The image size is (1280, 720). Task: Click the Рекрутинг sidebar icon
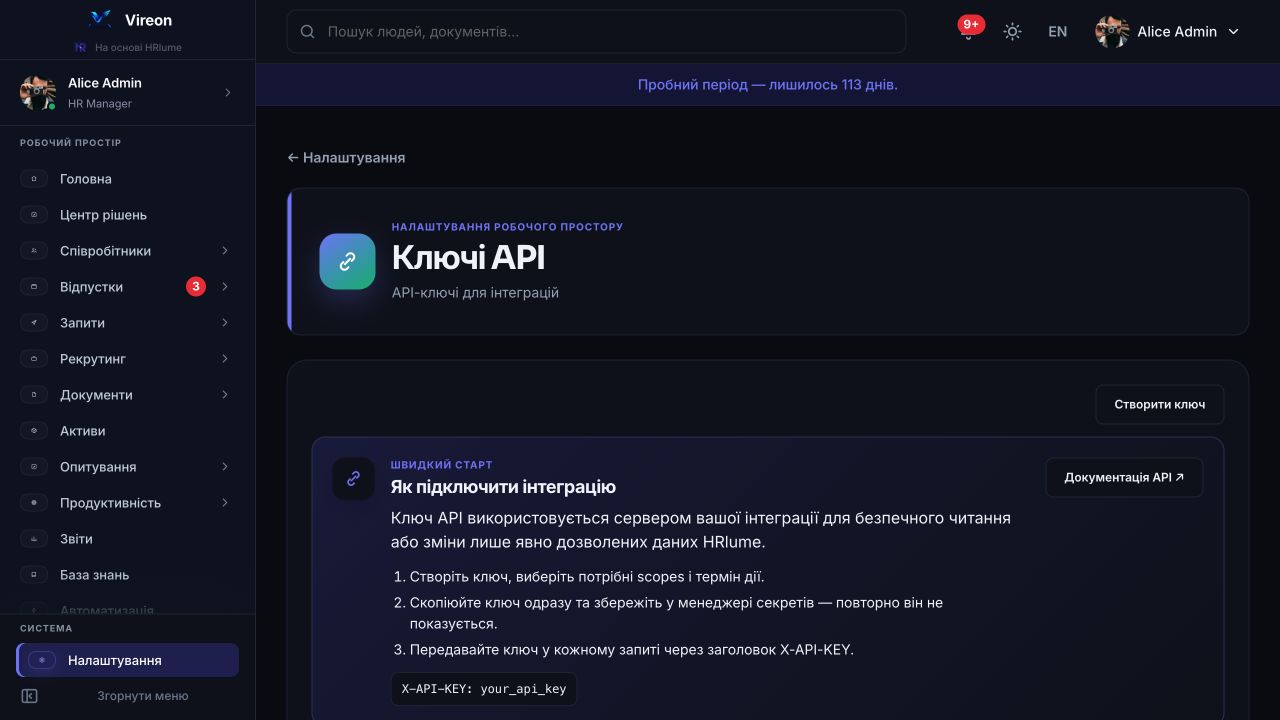(34, 359)
